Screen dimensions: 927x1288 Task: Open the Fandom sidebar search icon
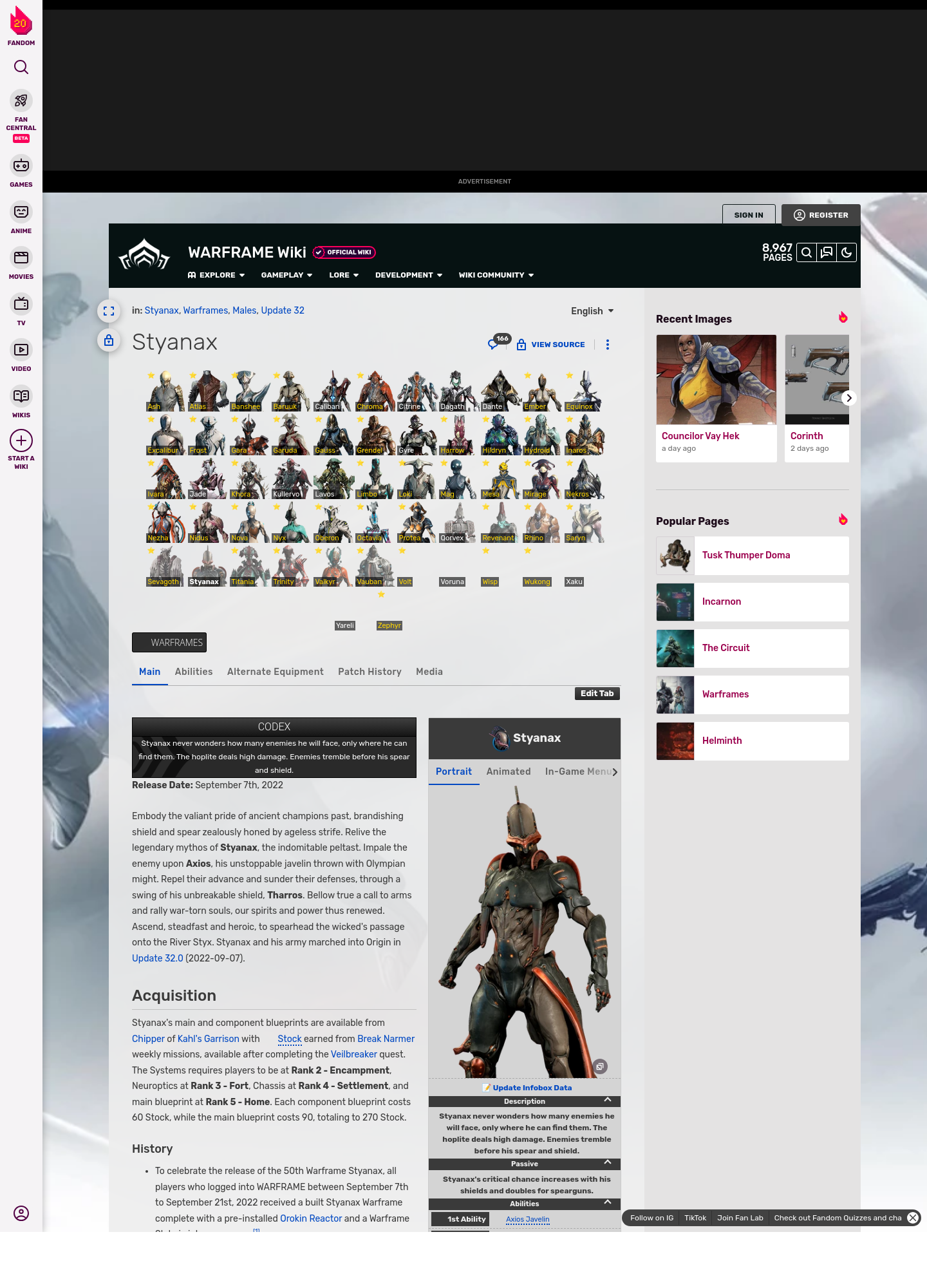click(21, 67)
